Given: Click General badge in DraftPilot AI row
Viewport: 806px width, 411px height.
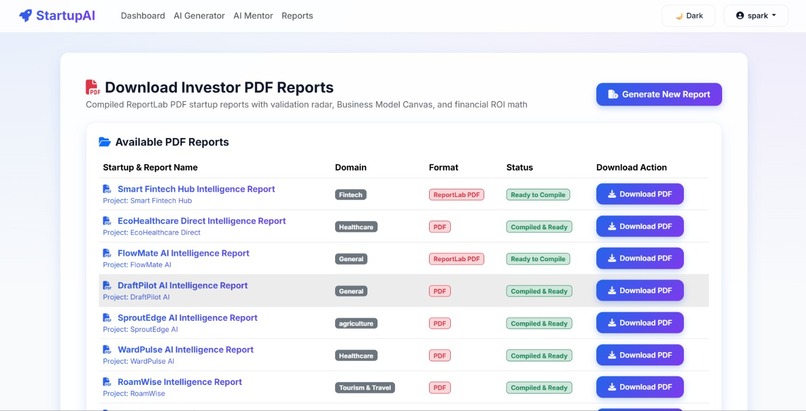Looking at the screenshot, I should 351,291.
